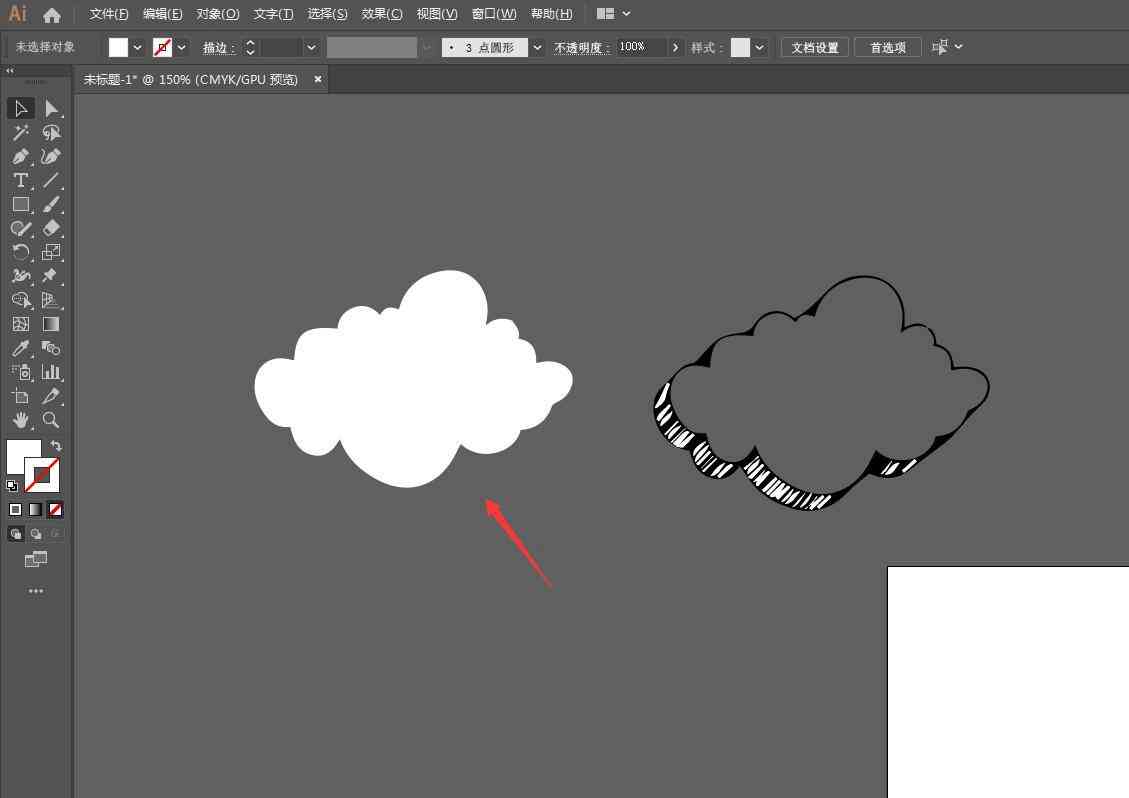The width and height of the screenshot is (1129, 798).
Task: Select the Column Graph tool
Action: [51, 372]
